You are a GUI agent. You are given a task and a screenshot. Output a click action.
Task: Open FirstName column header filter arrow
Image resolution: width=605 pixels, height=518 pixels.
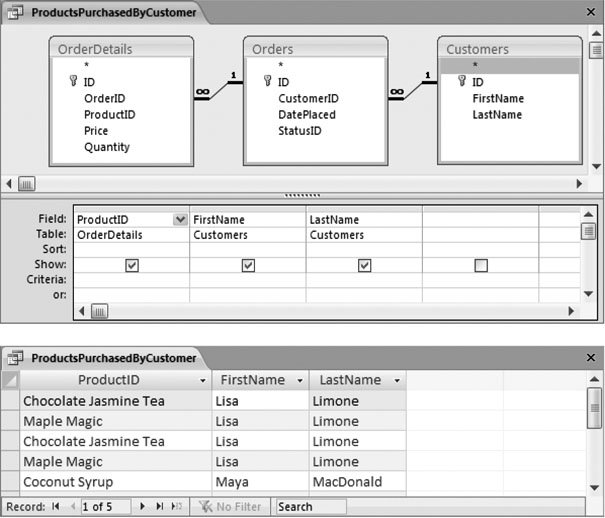coord(300,381)
